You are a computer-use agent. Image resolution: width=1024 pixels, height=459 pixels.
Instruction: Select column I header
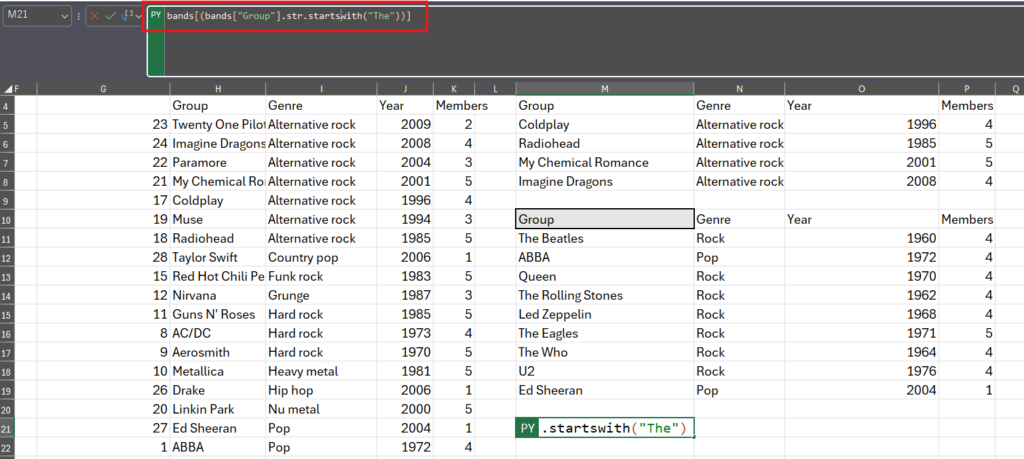[321, 88]
